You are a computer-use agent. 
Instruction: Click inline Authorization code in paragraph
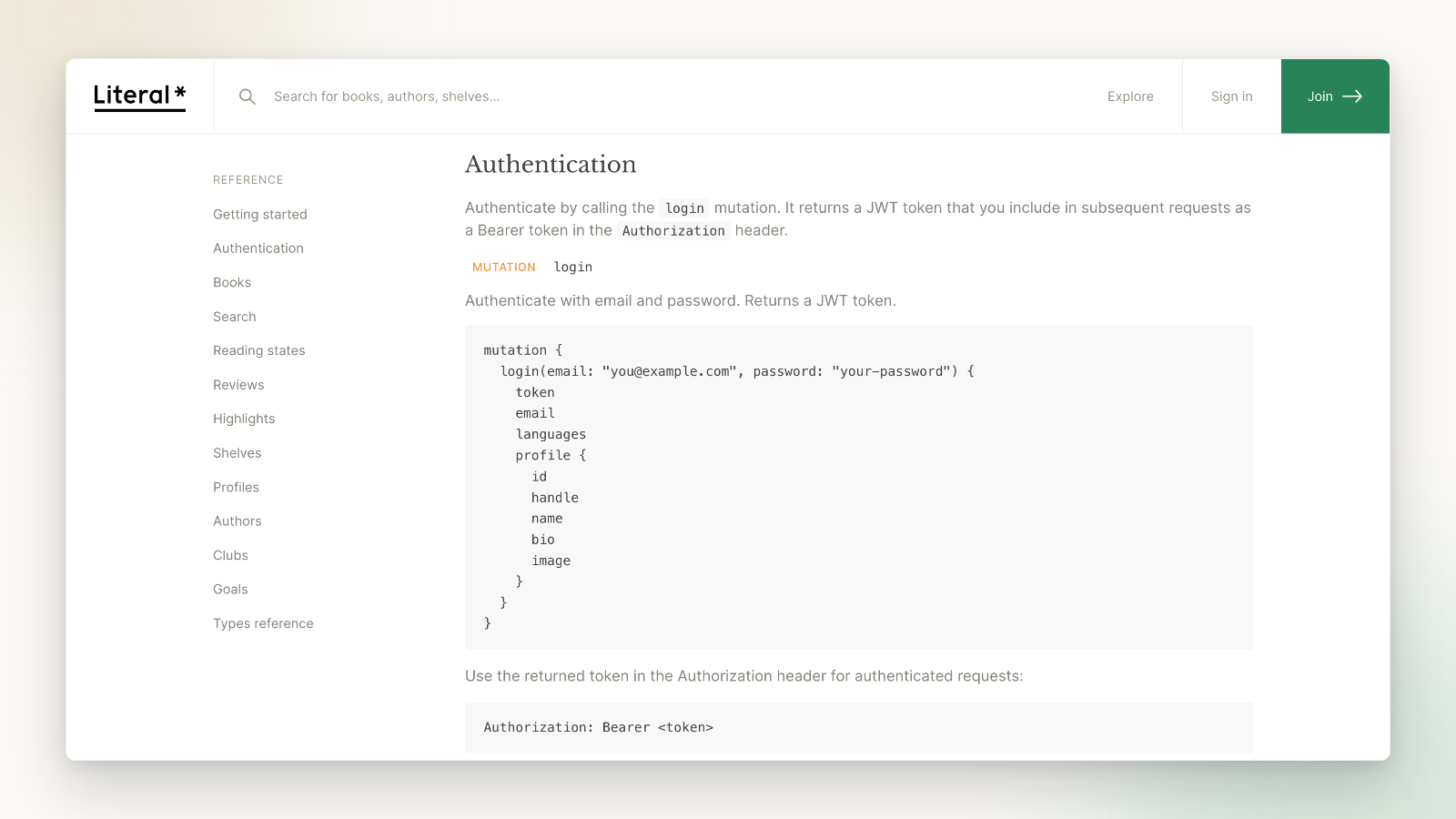tap(673, 231)
